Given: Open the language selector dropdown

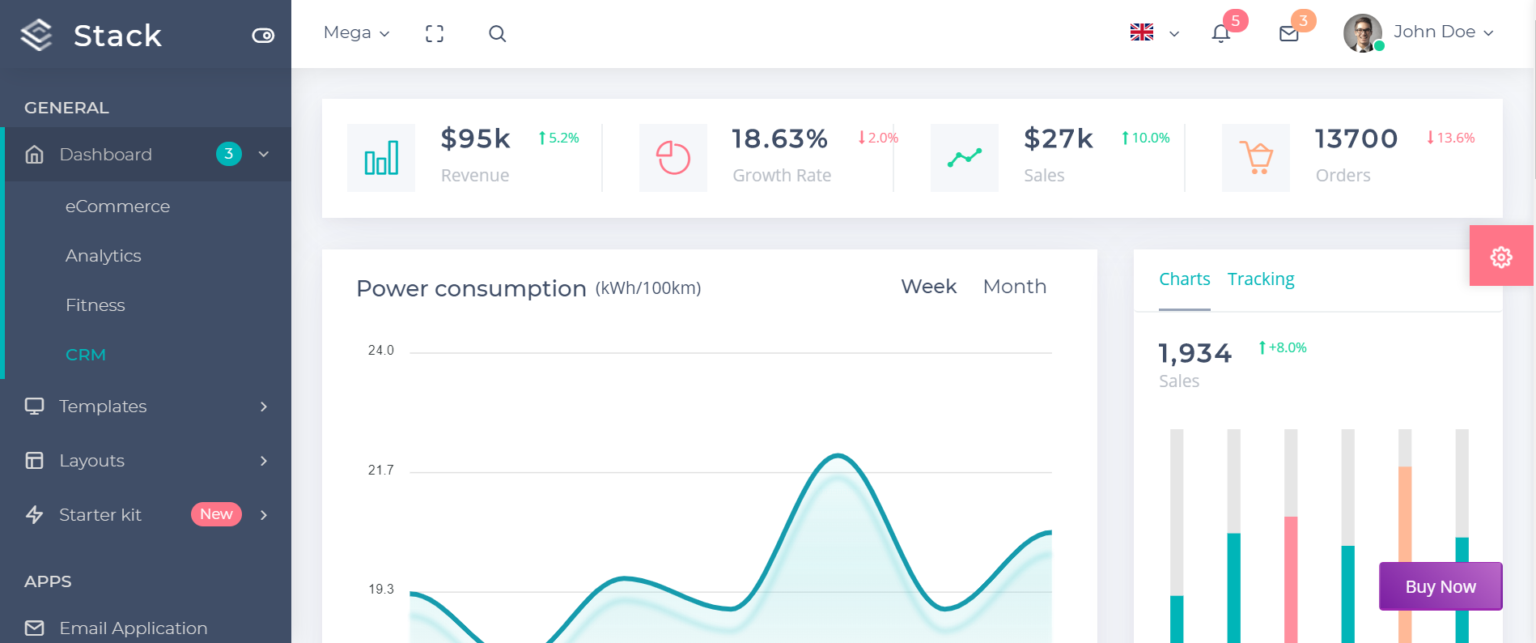Looking at the screenshot, I should pos(1155,33).
